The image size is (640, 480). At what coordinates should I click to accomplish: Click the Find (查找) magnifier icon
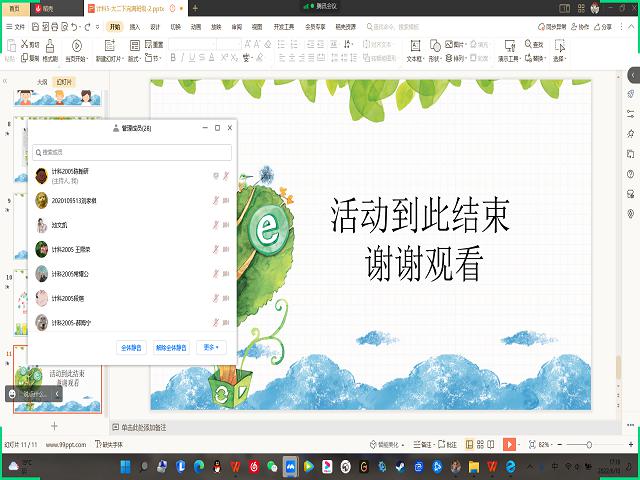[534, 44]
